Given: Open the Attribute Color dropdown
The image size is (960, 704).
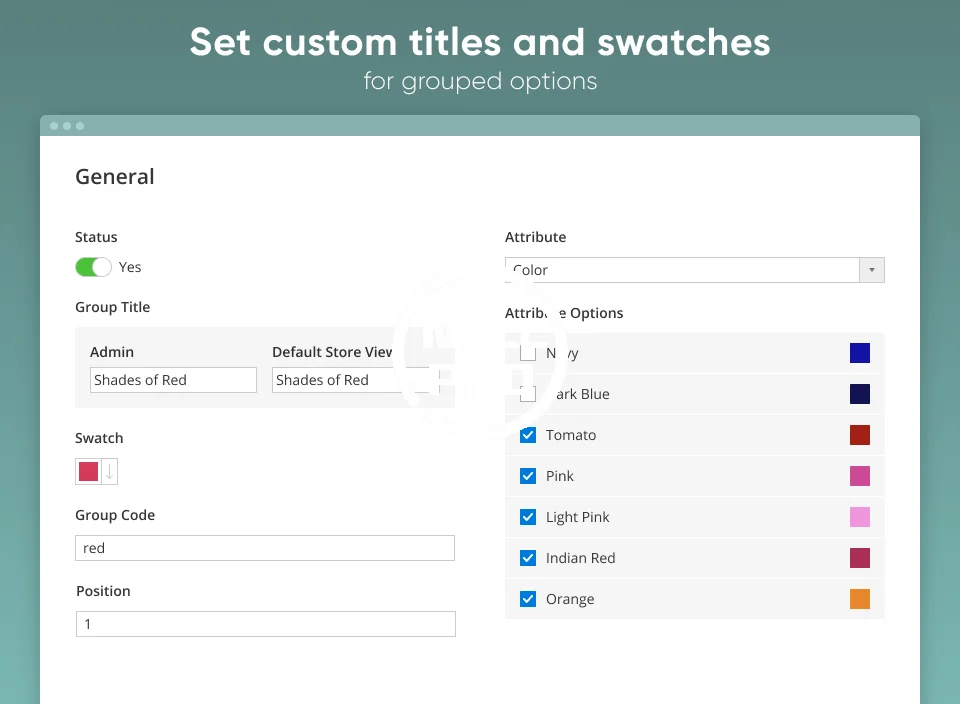Looking at the screenshot, I should [682, 270].
